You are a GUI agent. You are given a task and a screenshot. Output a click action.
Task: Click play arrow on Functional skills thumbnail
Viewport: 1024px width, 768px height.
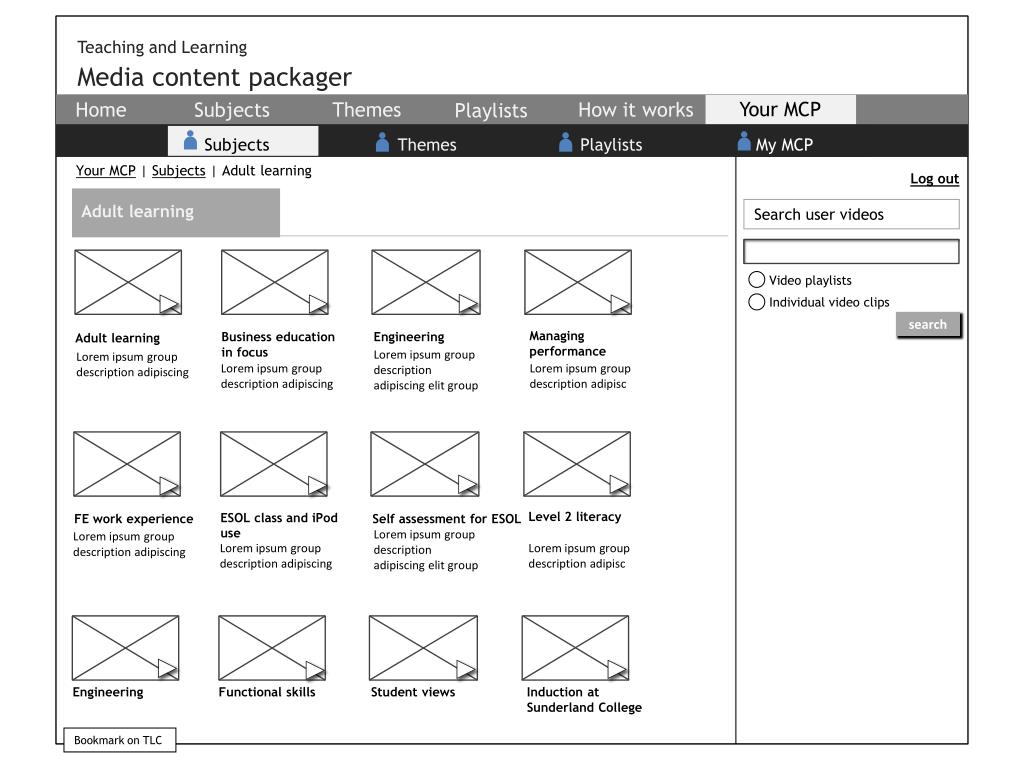click(315, 670)
